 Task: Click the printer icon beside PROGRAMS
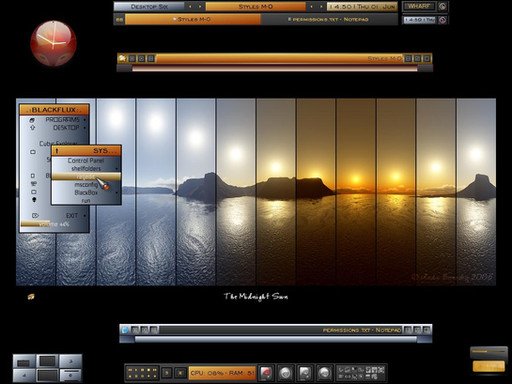[x=32, y=120]
